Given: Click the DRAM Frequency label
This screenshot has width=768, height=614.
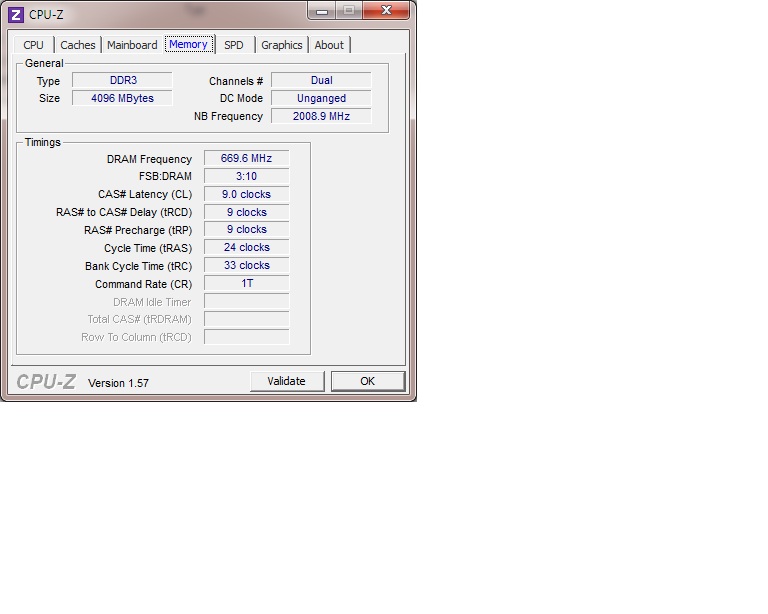Looking at the screenshot, I should [149, 159].
